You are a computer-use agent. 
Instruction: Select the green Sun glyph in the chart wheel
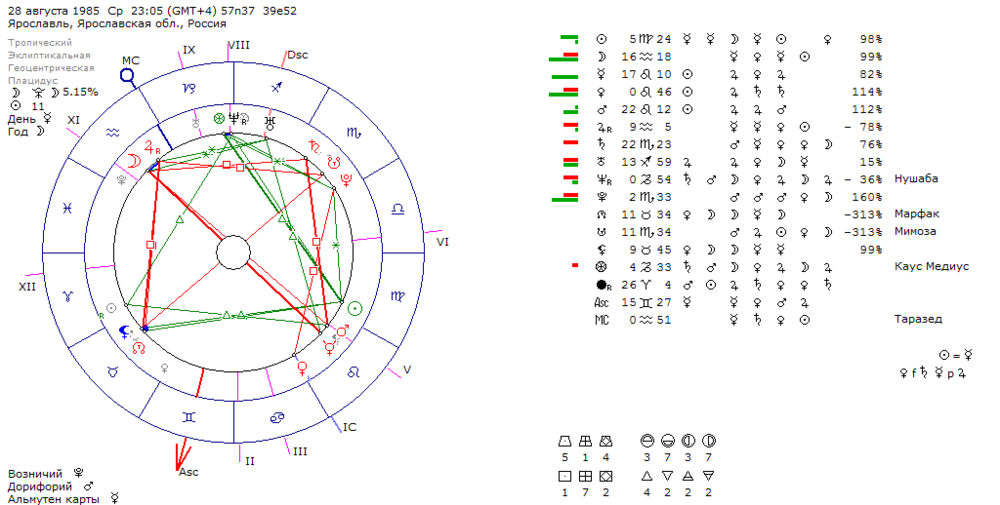(355, 309)
